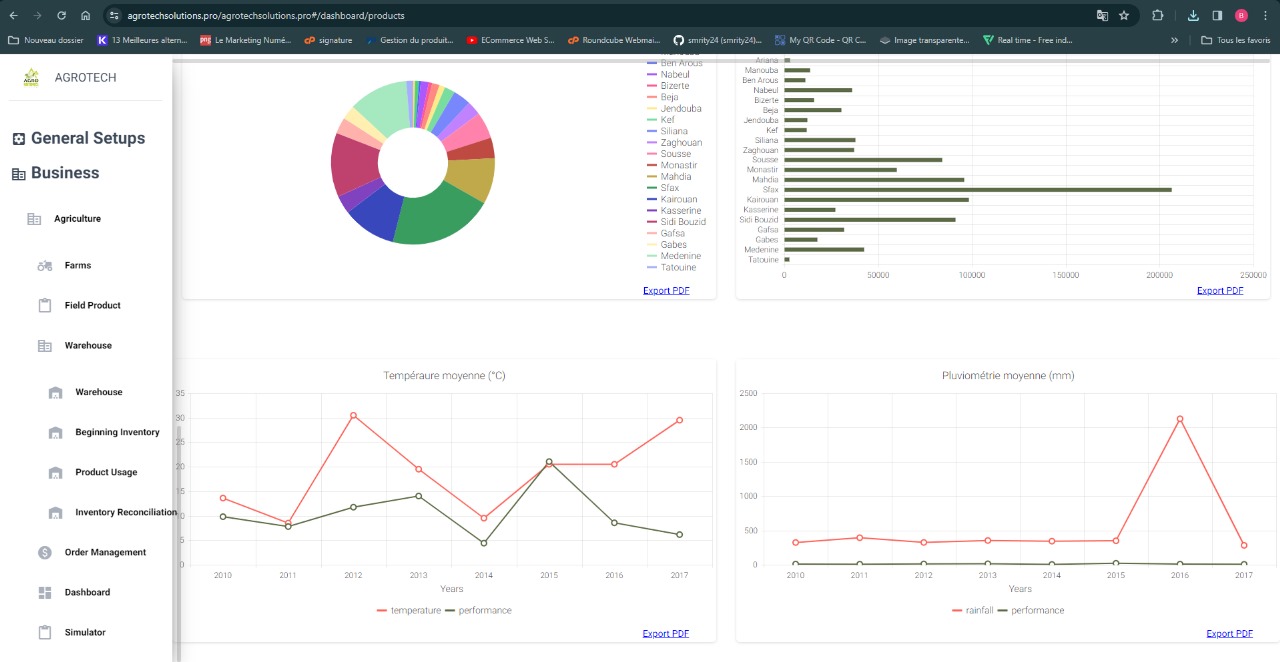This screenshot has width=1280, height=662.
Task: Click the Simulator clipboard icon
Action: click(45, 633)
